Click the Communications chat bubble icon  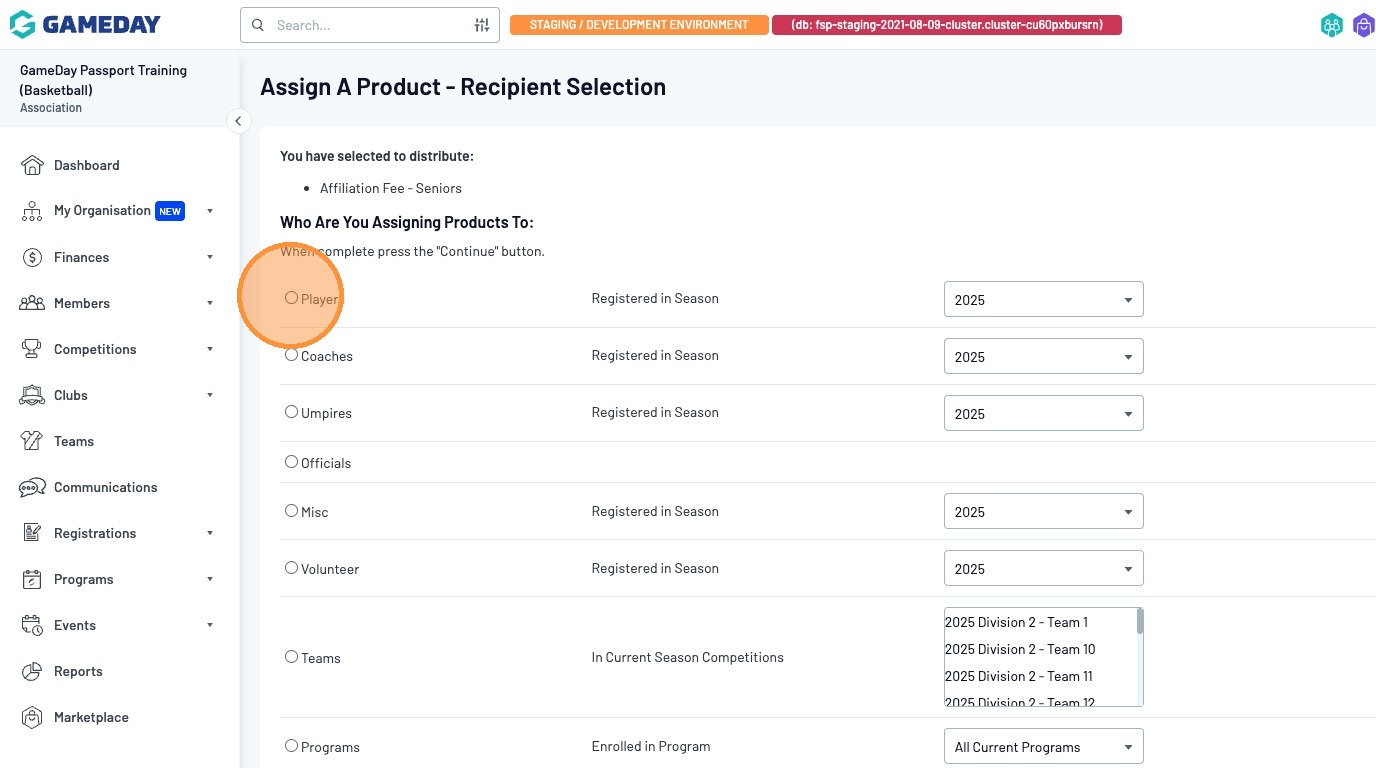(32, 487)
